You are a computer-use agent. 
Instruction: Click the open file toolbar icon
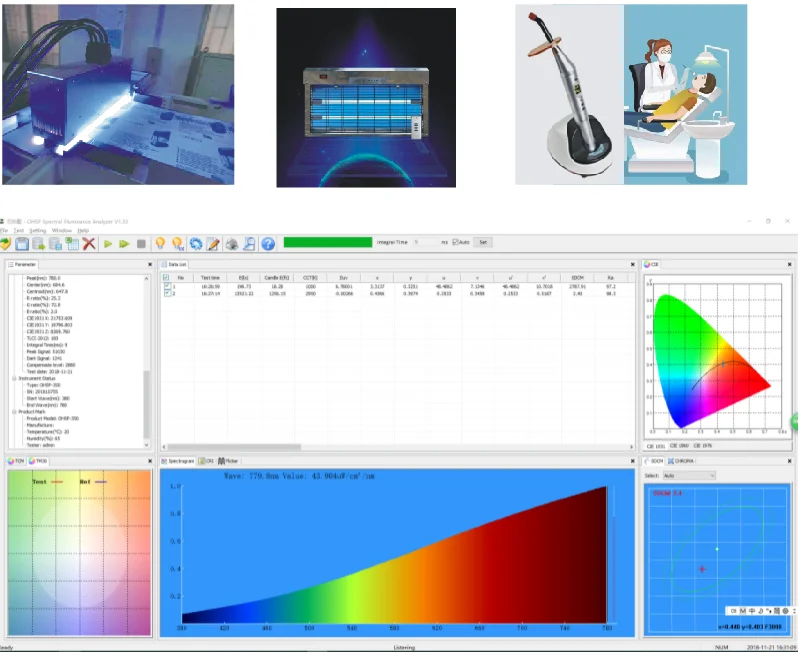coord(5,244)
